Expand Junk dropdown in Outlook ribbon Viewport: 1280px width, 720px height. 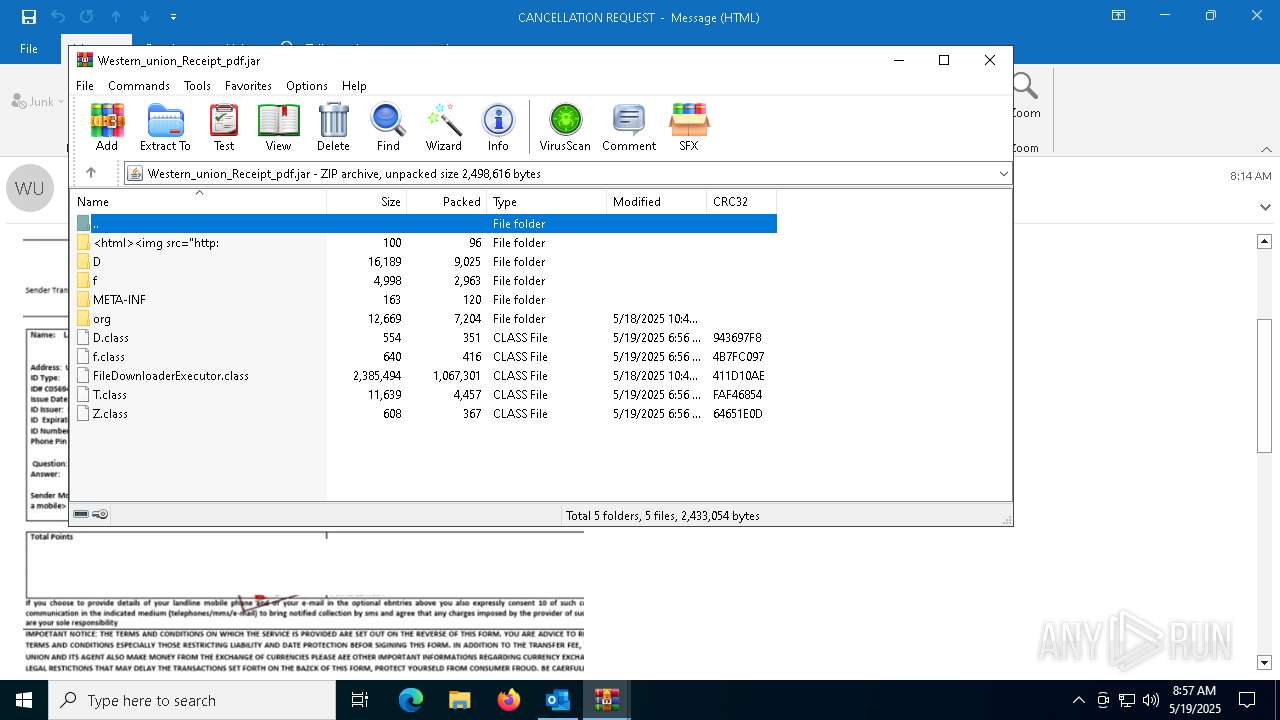coord(61,101)
